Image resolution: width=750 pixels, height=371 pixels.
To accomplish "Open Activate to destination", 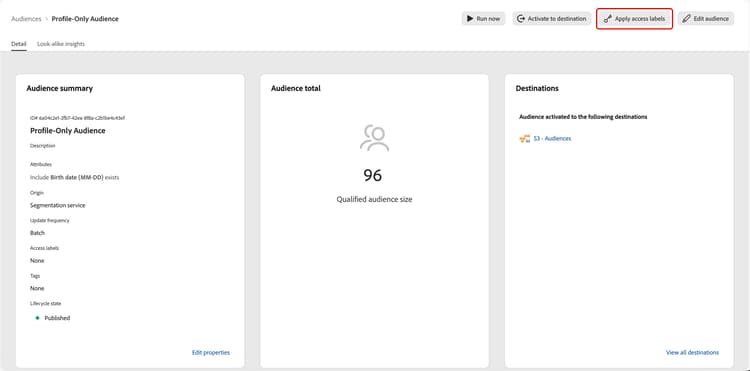I will (x=551, y=19).
